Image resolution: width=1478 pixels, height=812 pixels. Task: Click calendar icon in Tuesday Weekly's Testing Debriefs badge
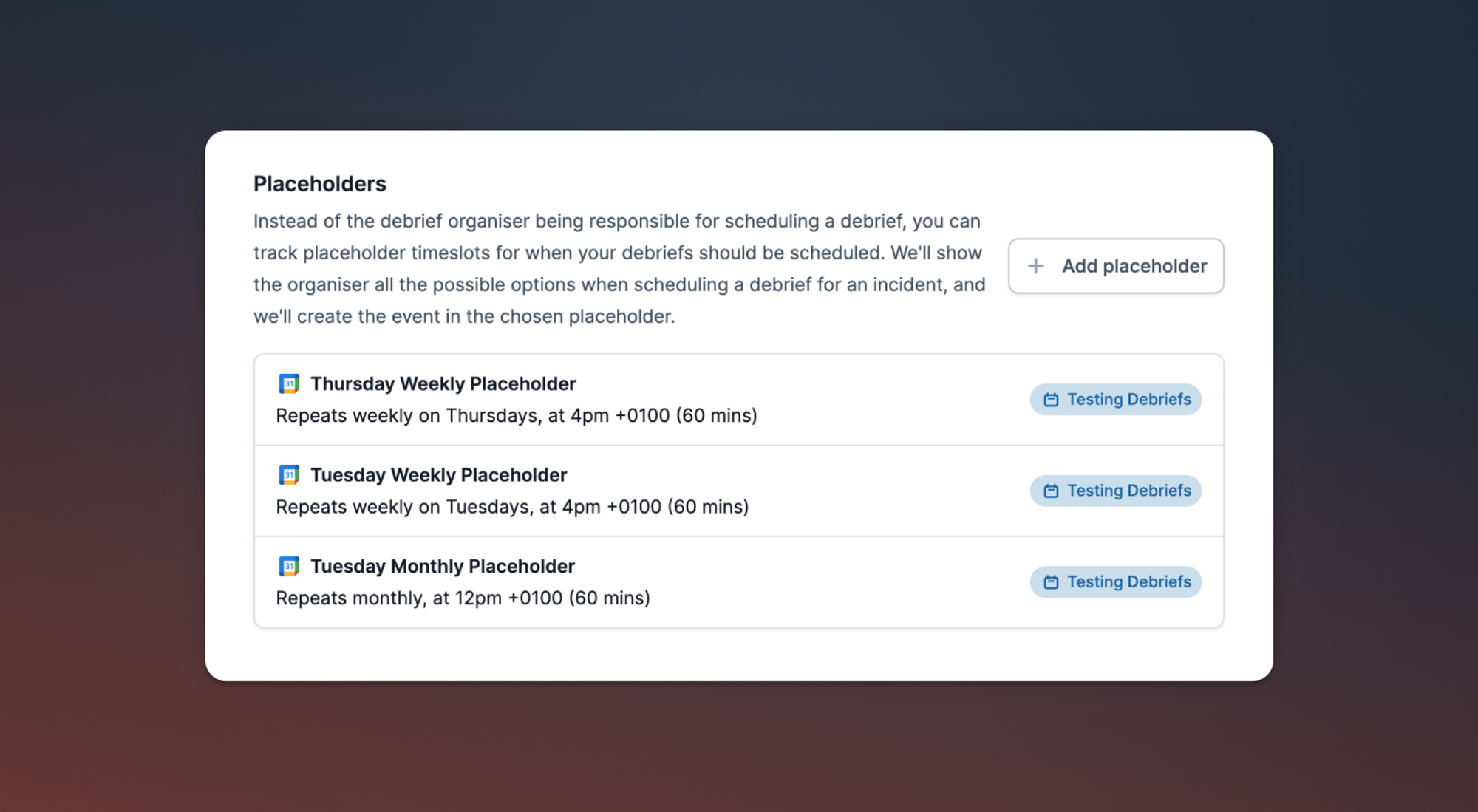[x=1051, y=491]
